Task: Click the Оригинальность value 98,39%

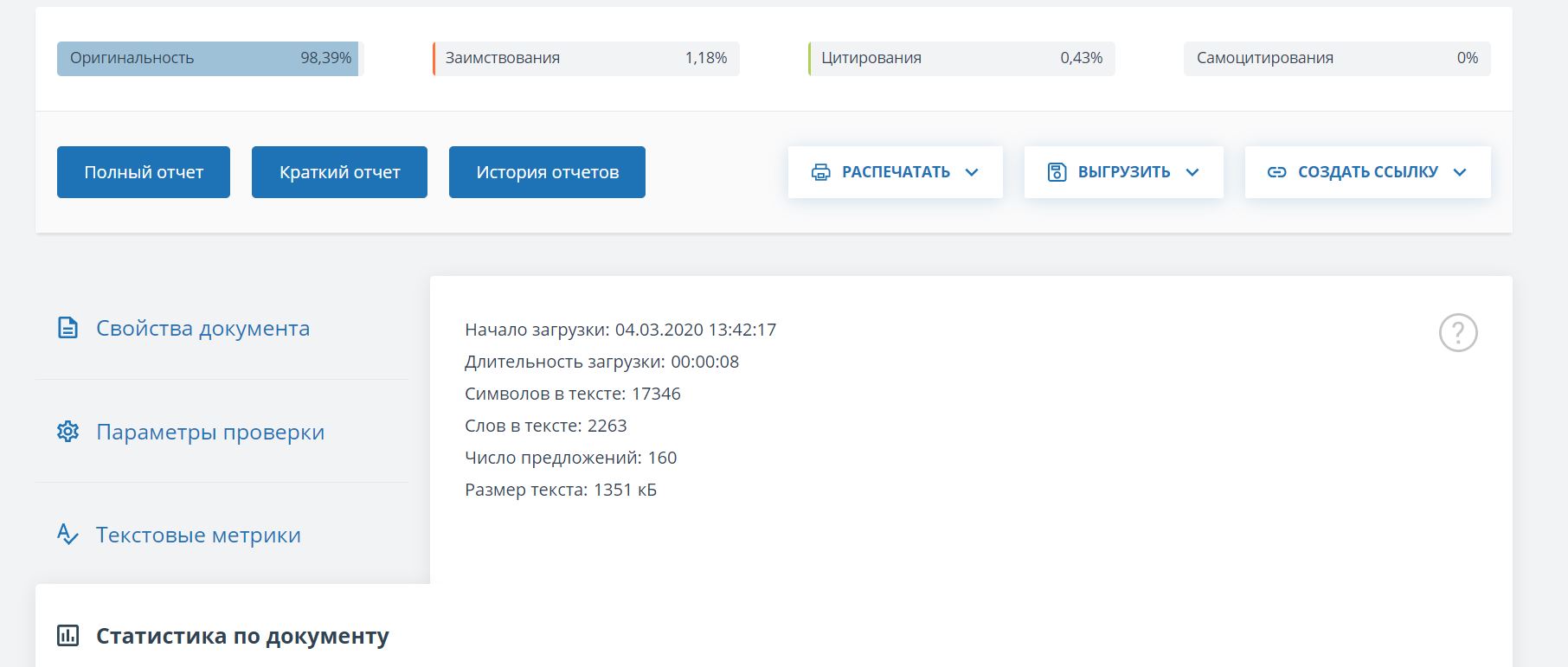Action: tap(326, 58)
